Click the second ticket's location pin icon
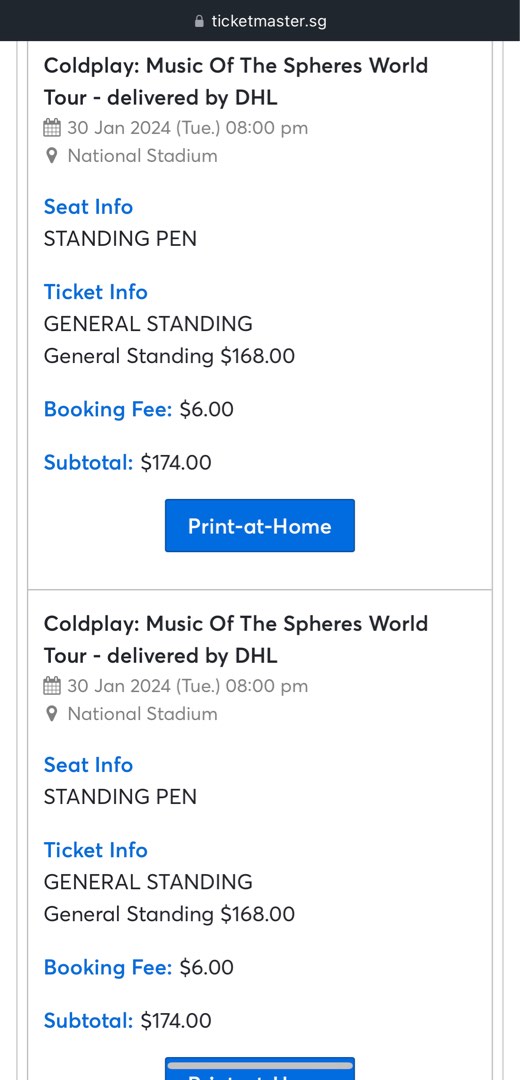This screenshot has width=520, height=1080. tap(51, 714)
